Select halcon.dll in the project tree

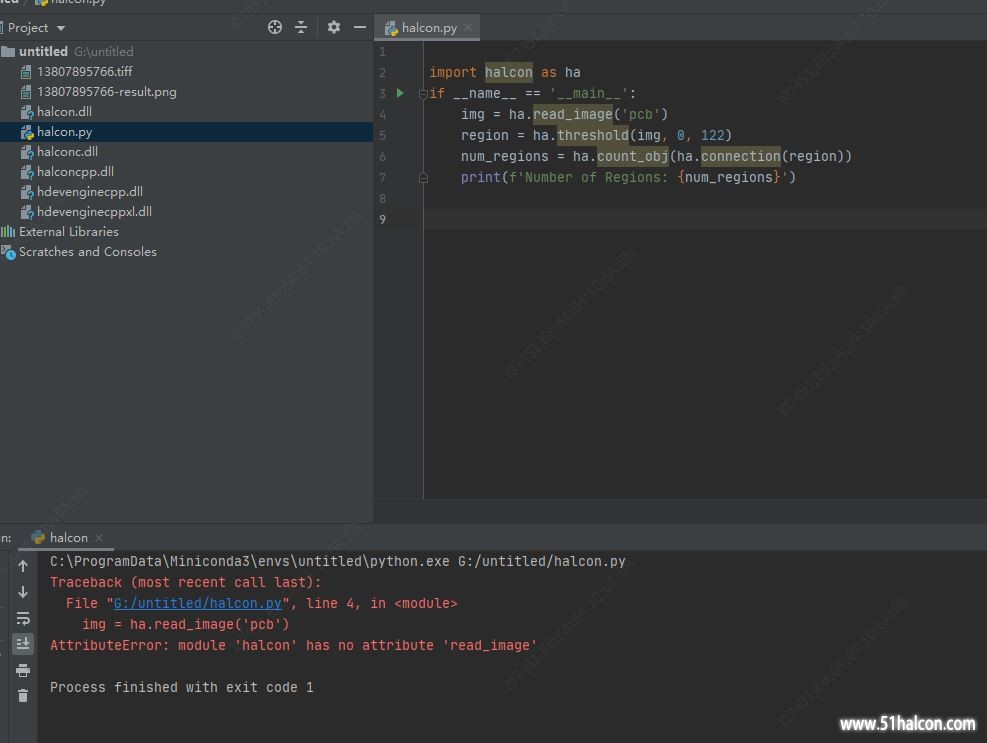64,111
